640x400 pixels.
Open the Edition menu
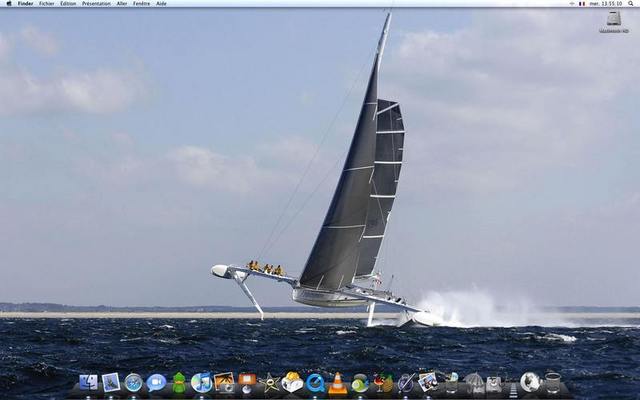click(x=68, y=4)
